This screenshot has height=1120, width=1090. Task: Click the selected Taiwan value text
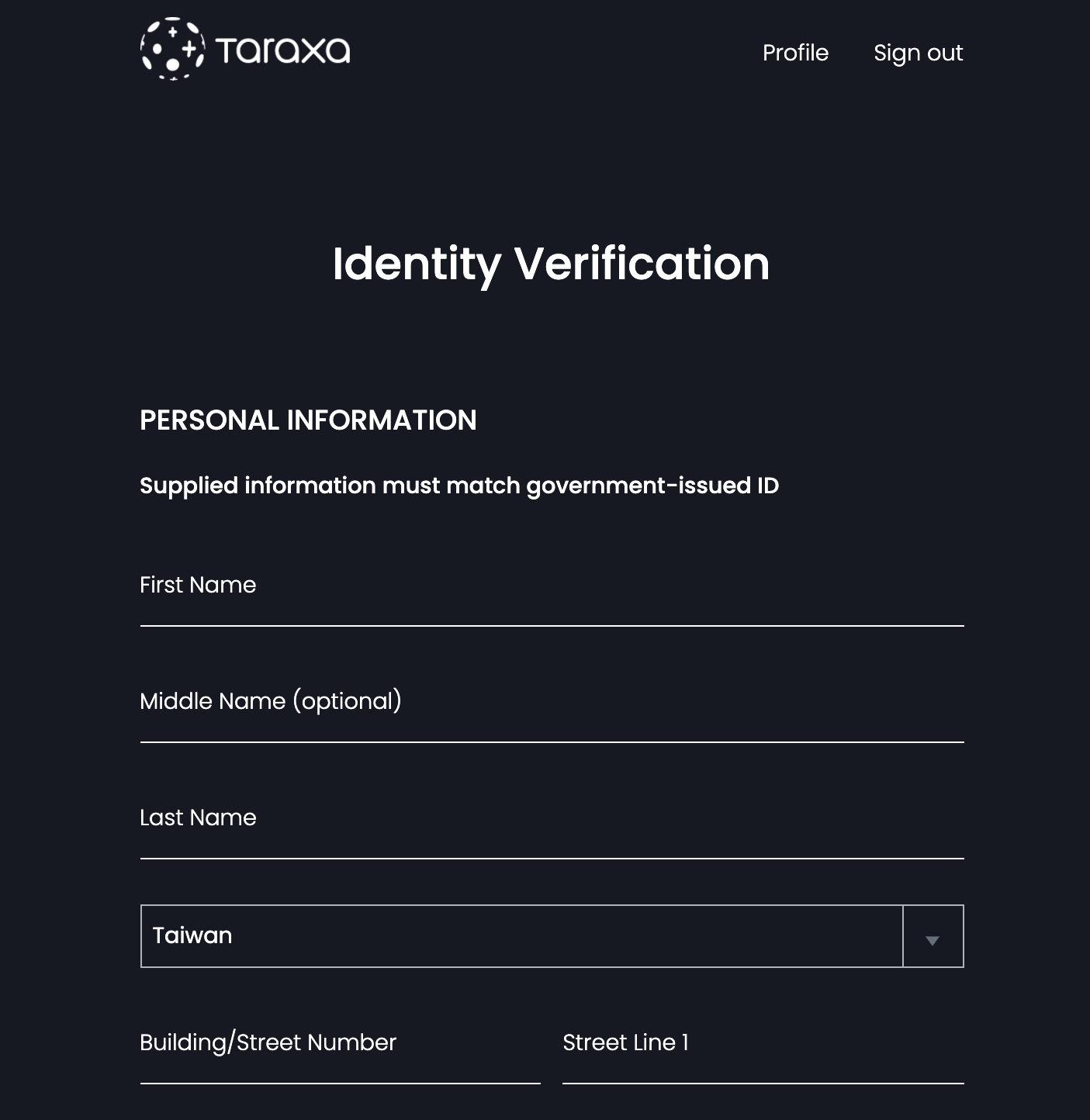(x=192, y=935)
